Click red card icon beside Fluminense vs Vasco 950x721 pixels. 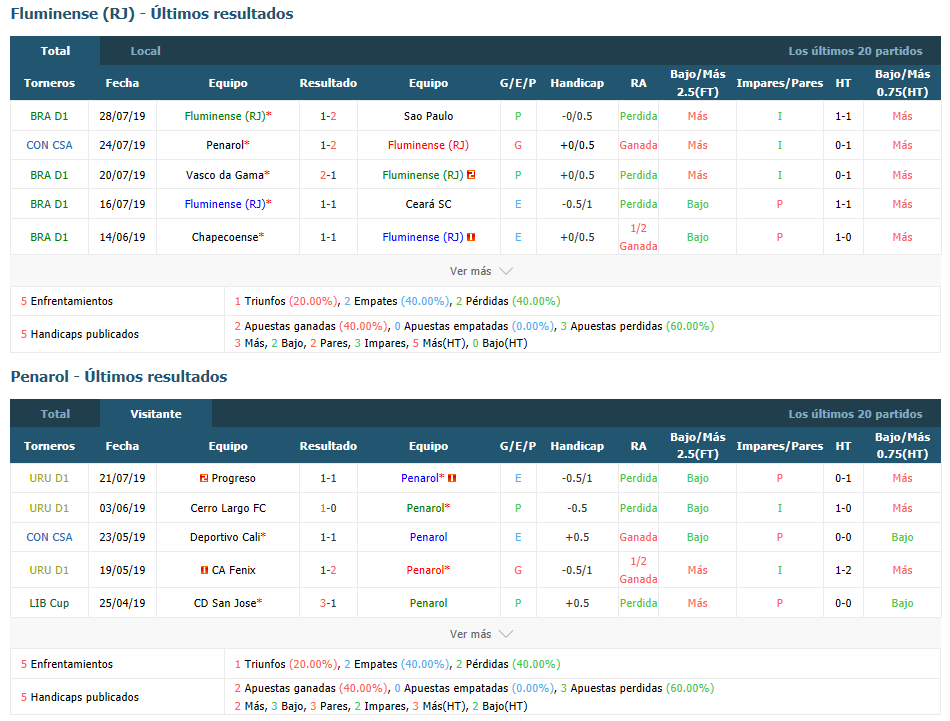tap(471, 175)
